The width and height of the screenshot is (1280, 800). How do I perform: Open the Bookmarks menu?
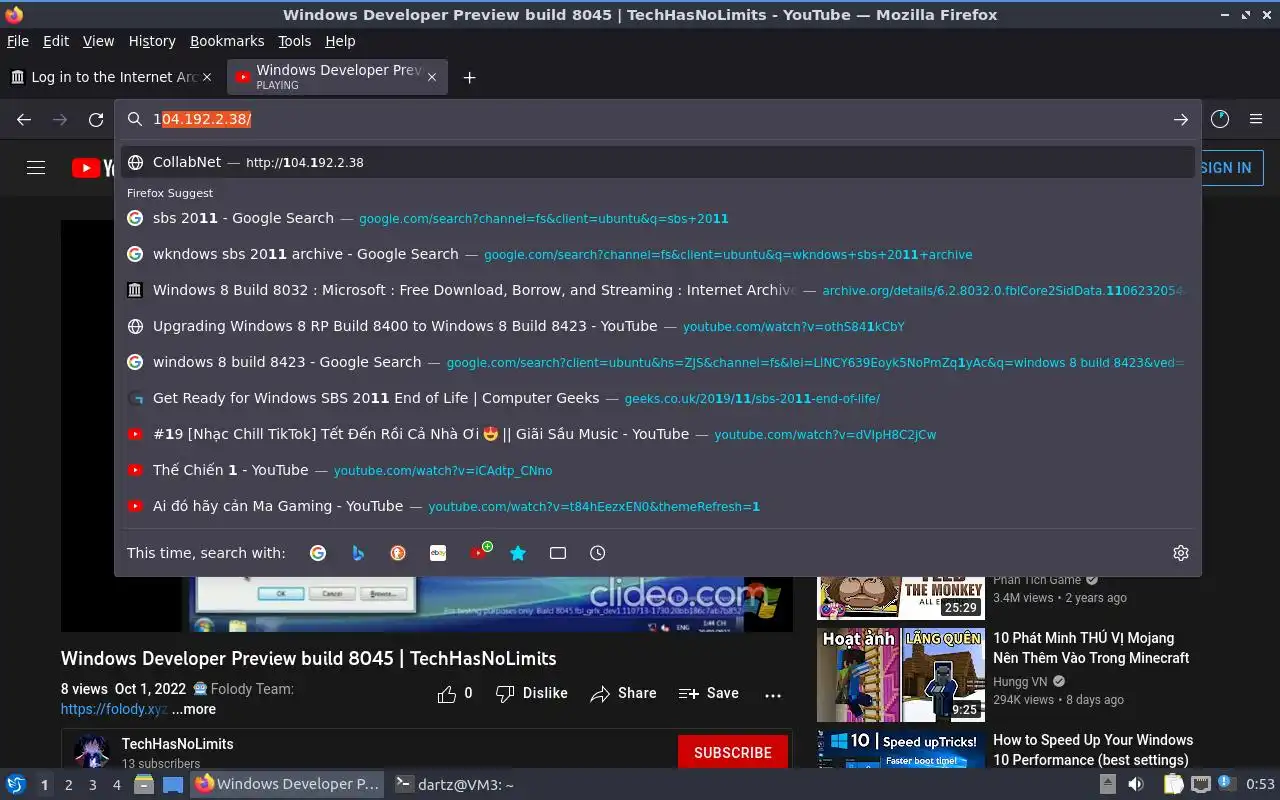click(227, 41)
